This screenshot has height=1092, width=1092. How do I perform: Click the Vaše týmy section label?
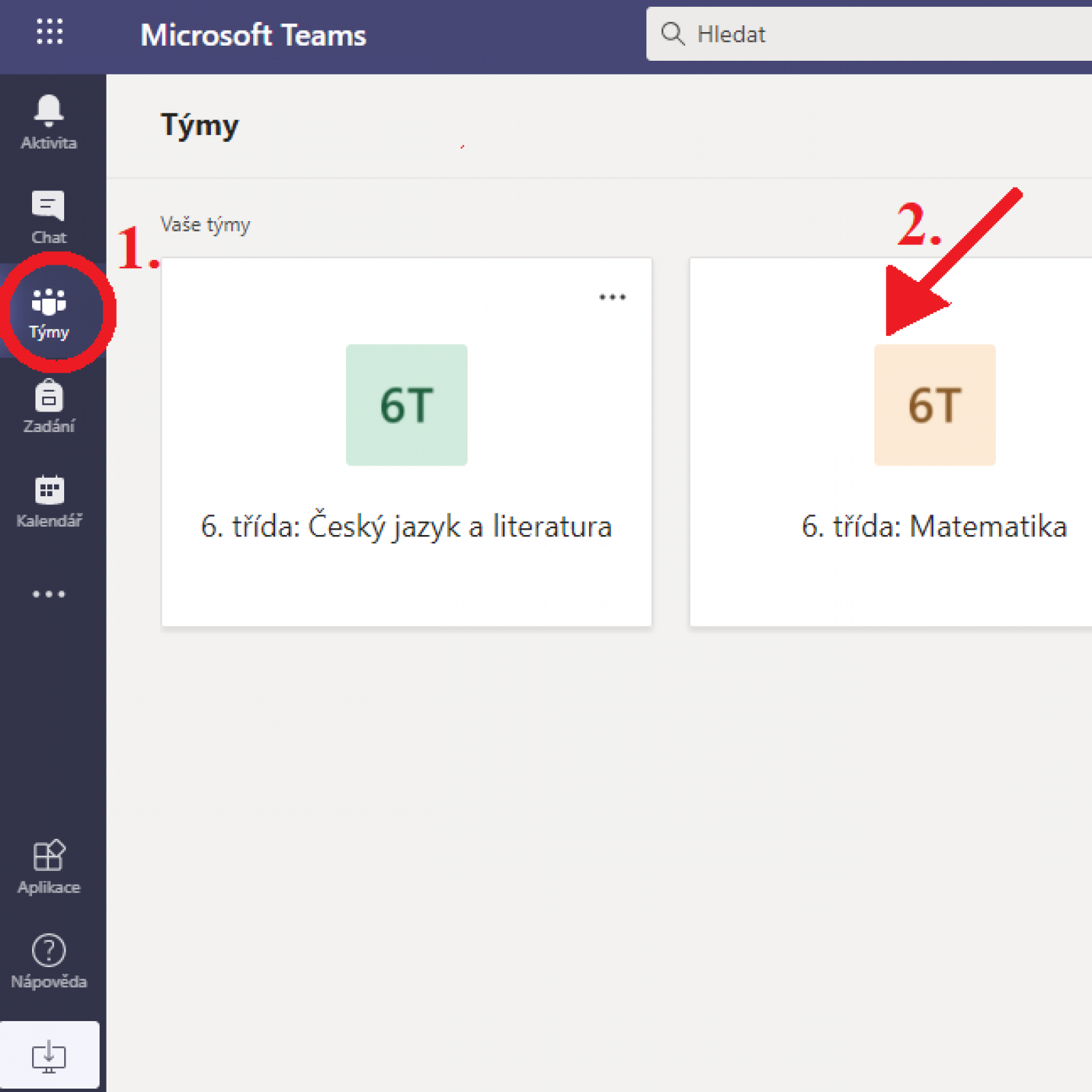[205, 225]
